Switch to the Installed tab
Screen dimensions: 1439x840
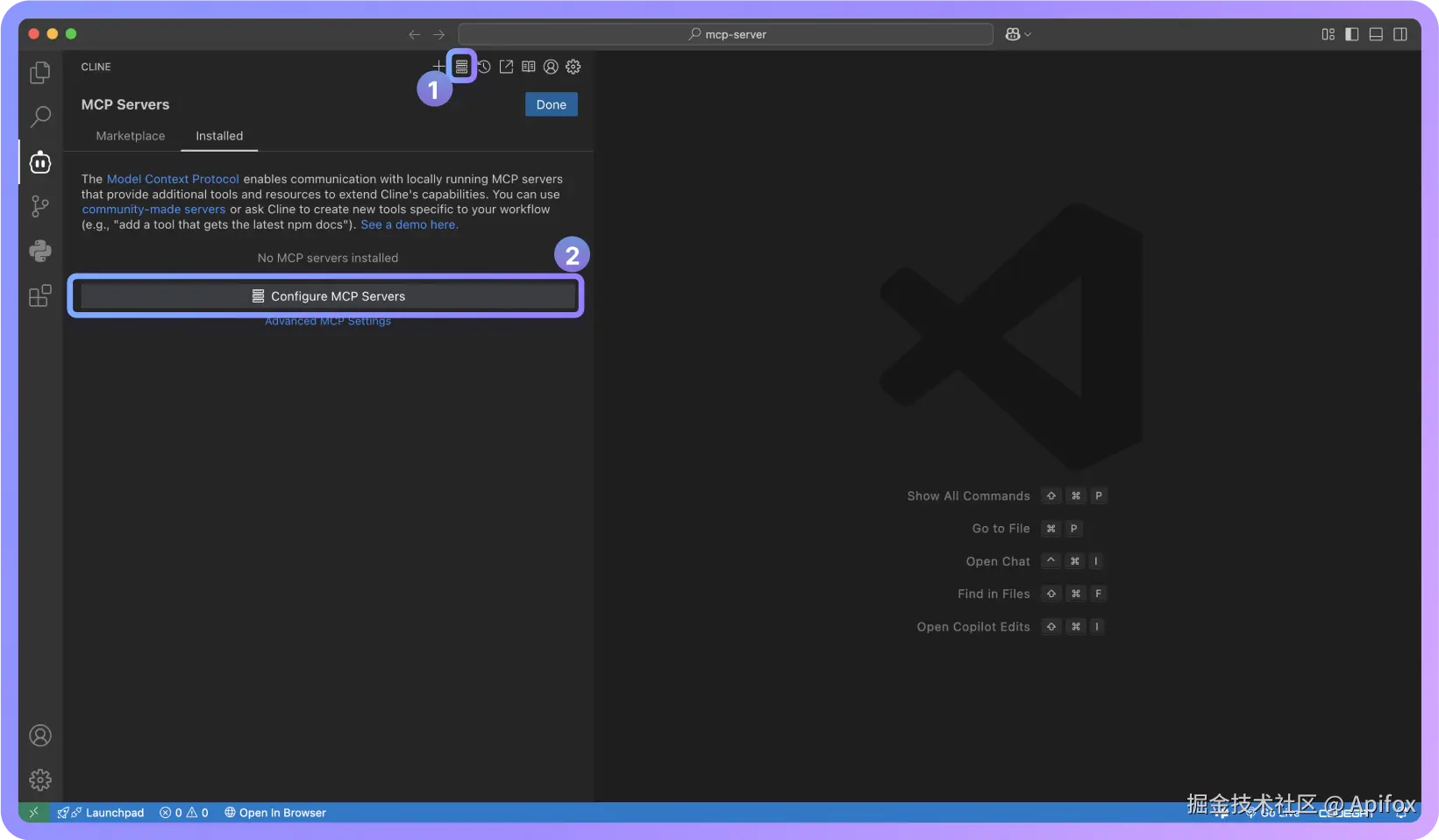(x=219, y=136)
